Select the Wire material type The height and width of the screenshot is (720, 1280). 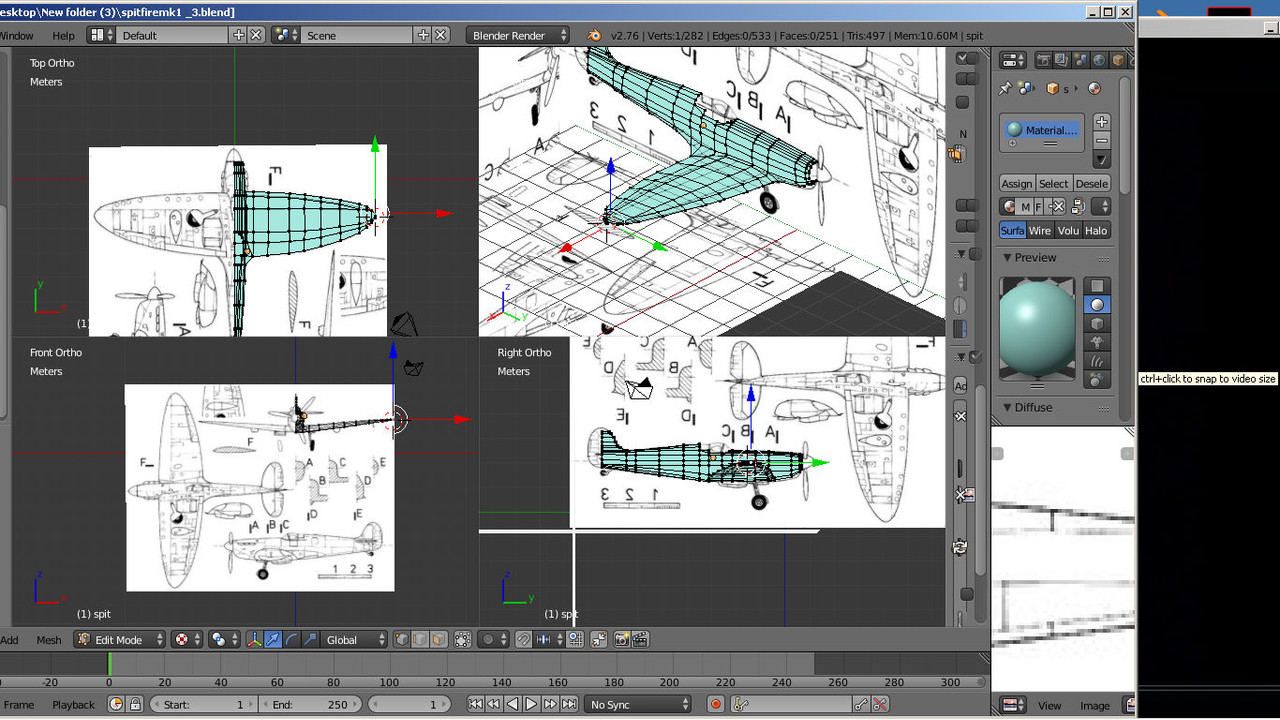pos(1040,230)
